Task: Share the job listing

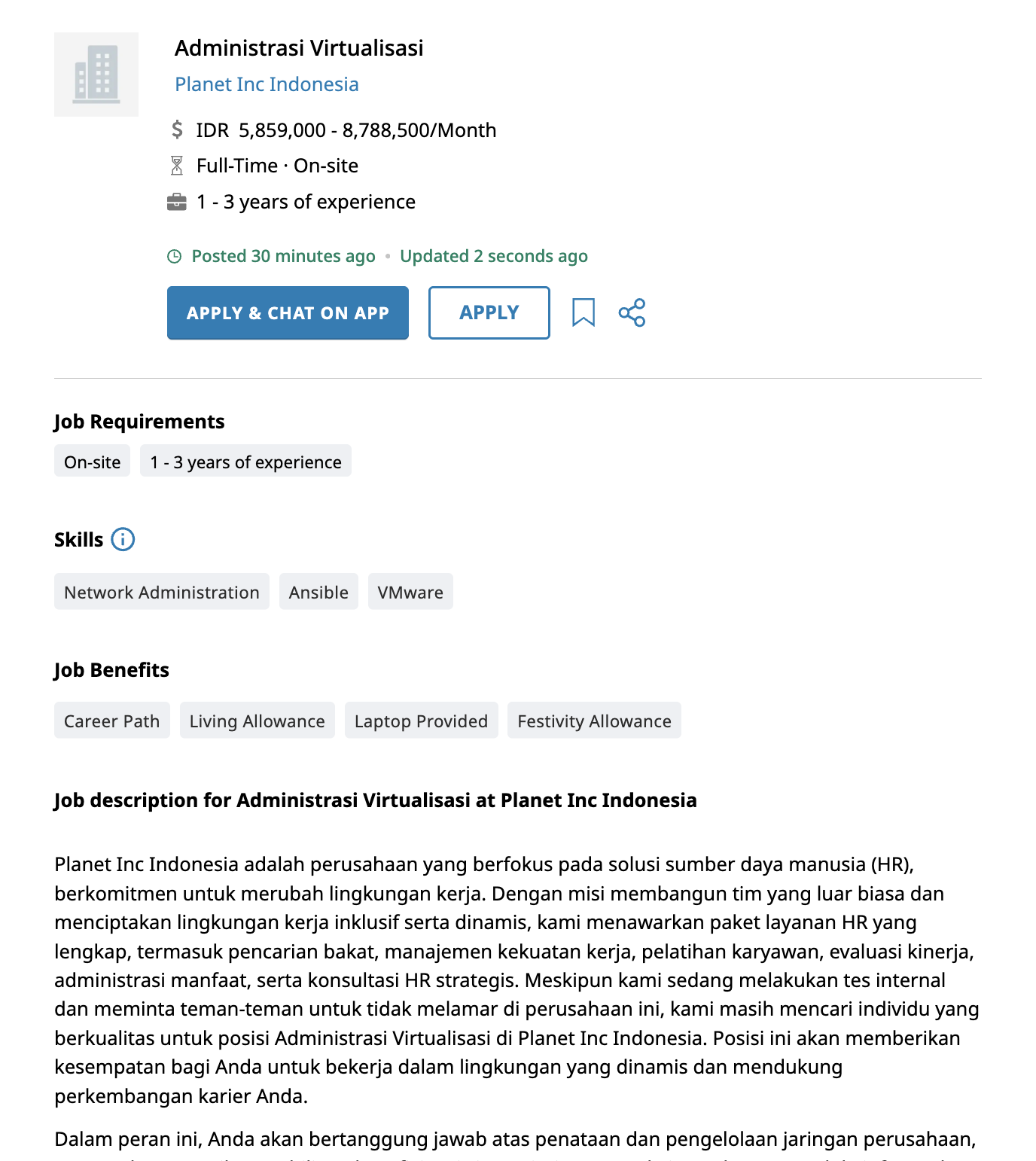Action: [x=632, y=312]
